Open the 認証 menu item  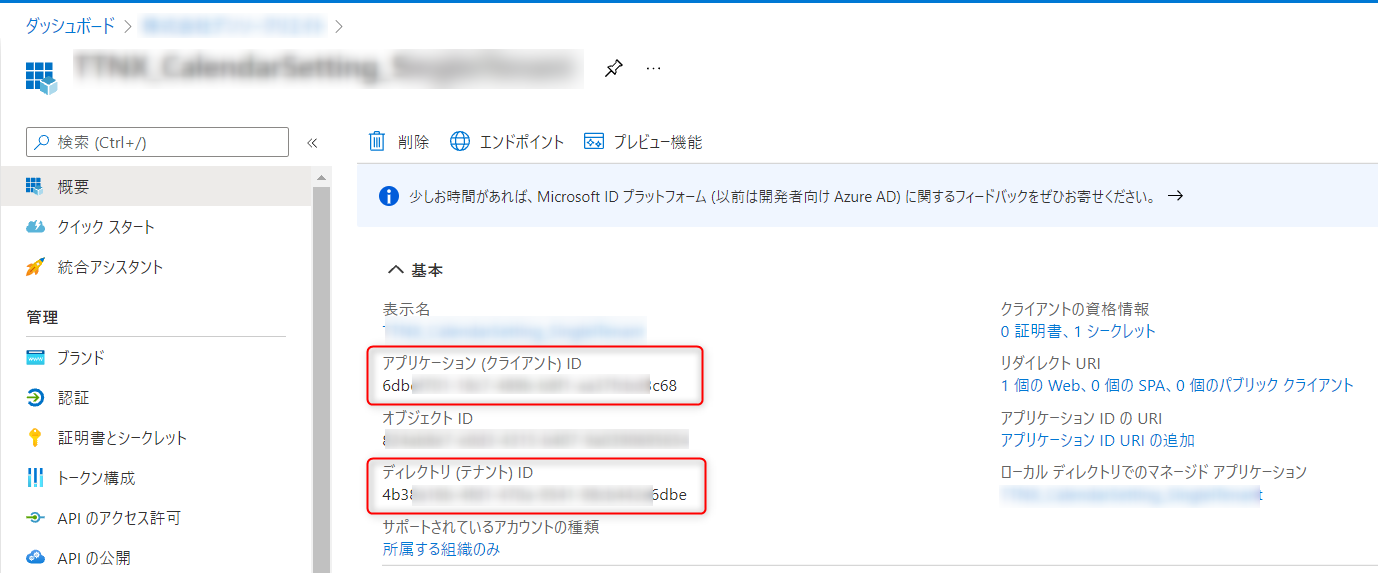(x=74, y=398)
